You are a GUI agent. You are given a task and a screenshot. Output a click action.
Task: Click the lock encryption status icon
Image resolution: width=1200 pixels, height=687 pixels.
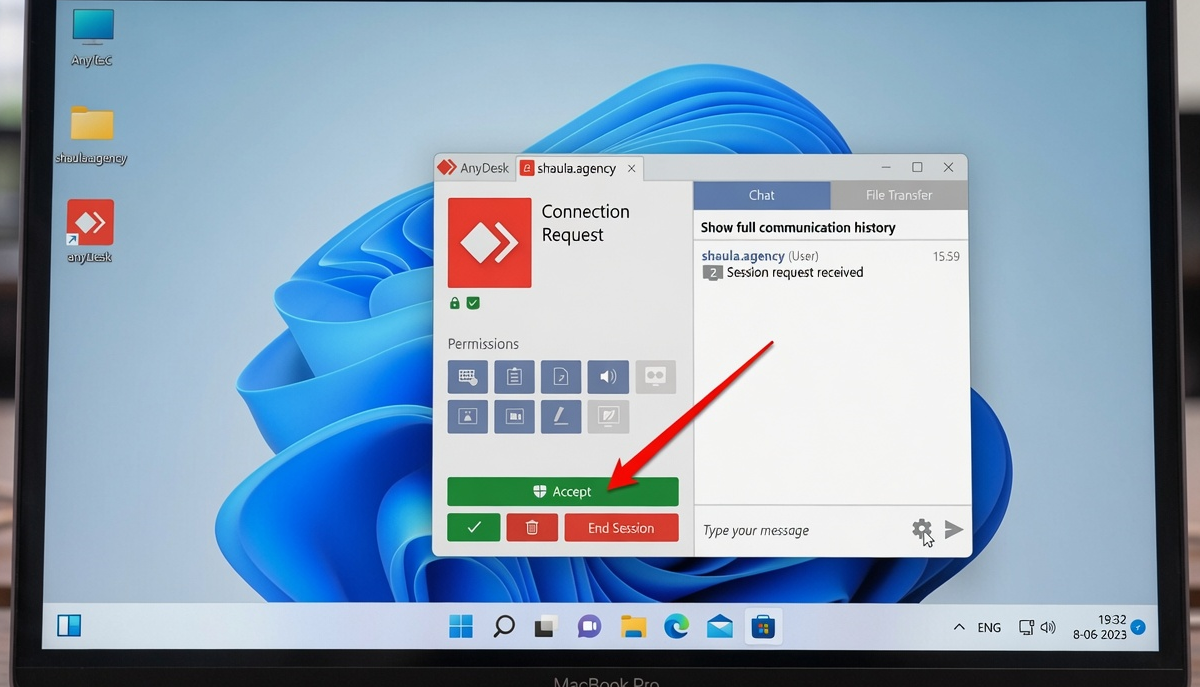click(455, 303)
